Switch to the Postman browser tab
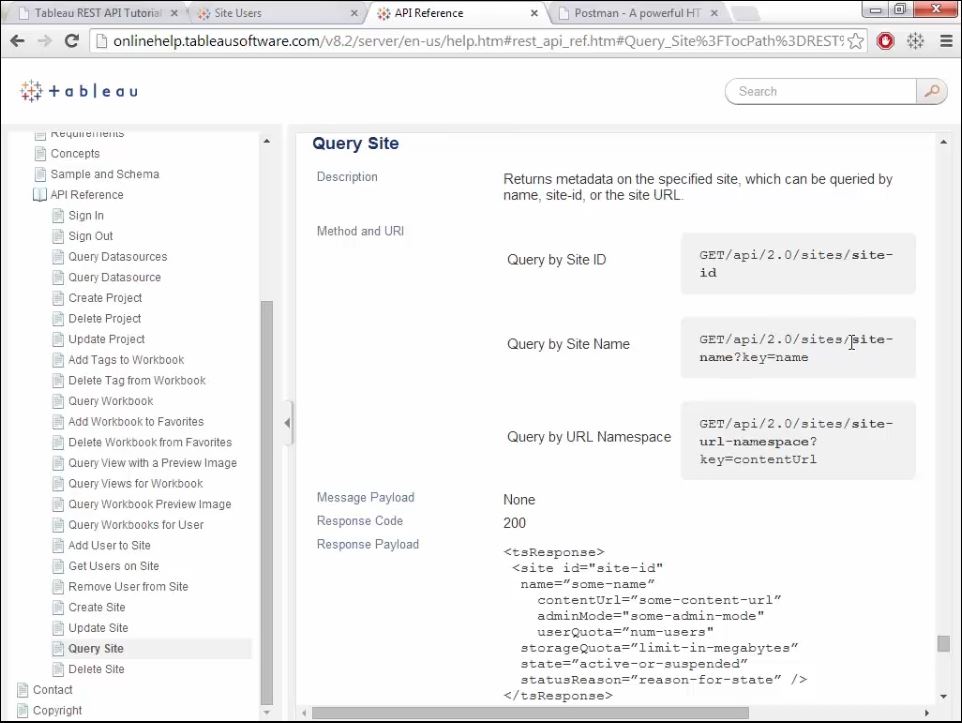This screenshot has width=962, height=723. (637, 13)
